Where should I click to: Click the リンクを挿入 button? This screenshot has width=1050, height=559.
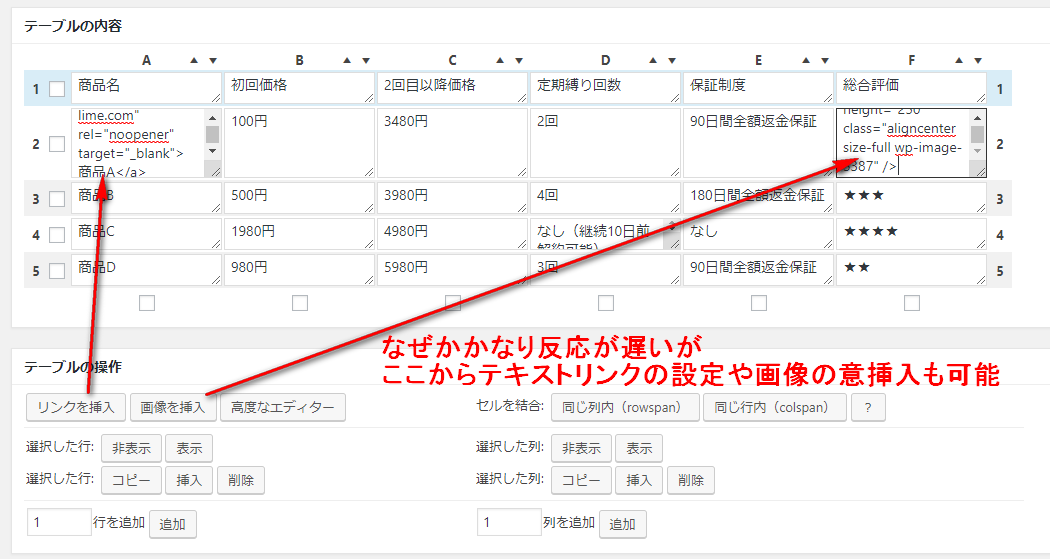coord(75,407)
